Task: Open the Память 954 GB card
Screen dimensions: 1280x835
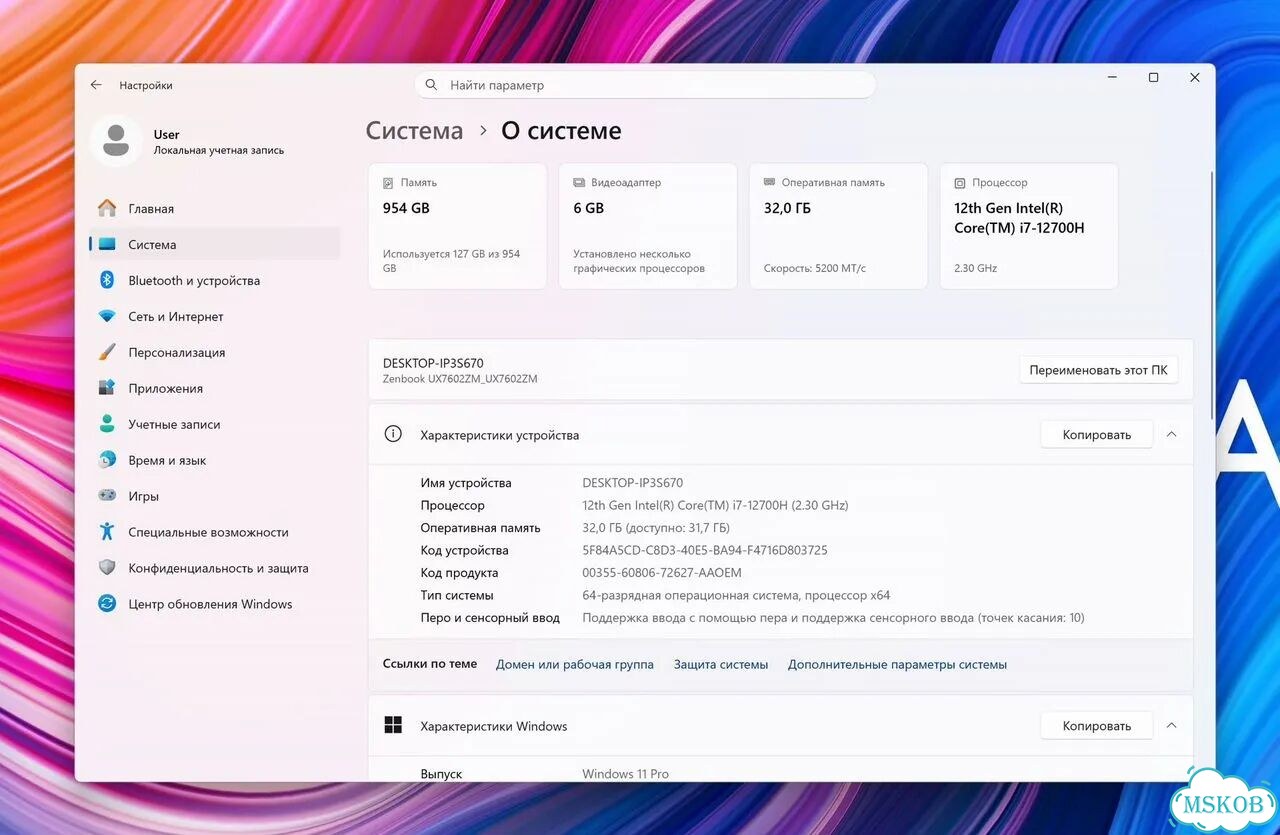Action: [457, 226]
